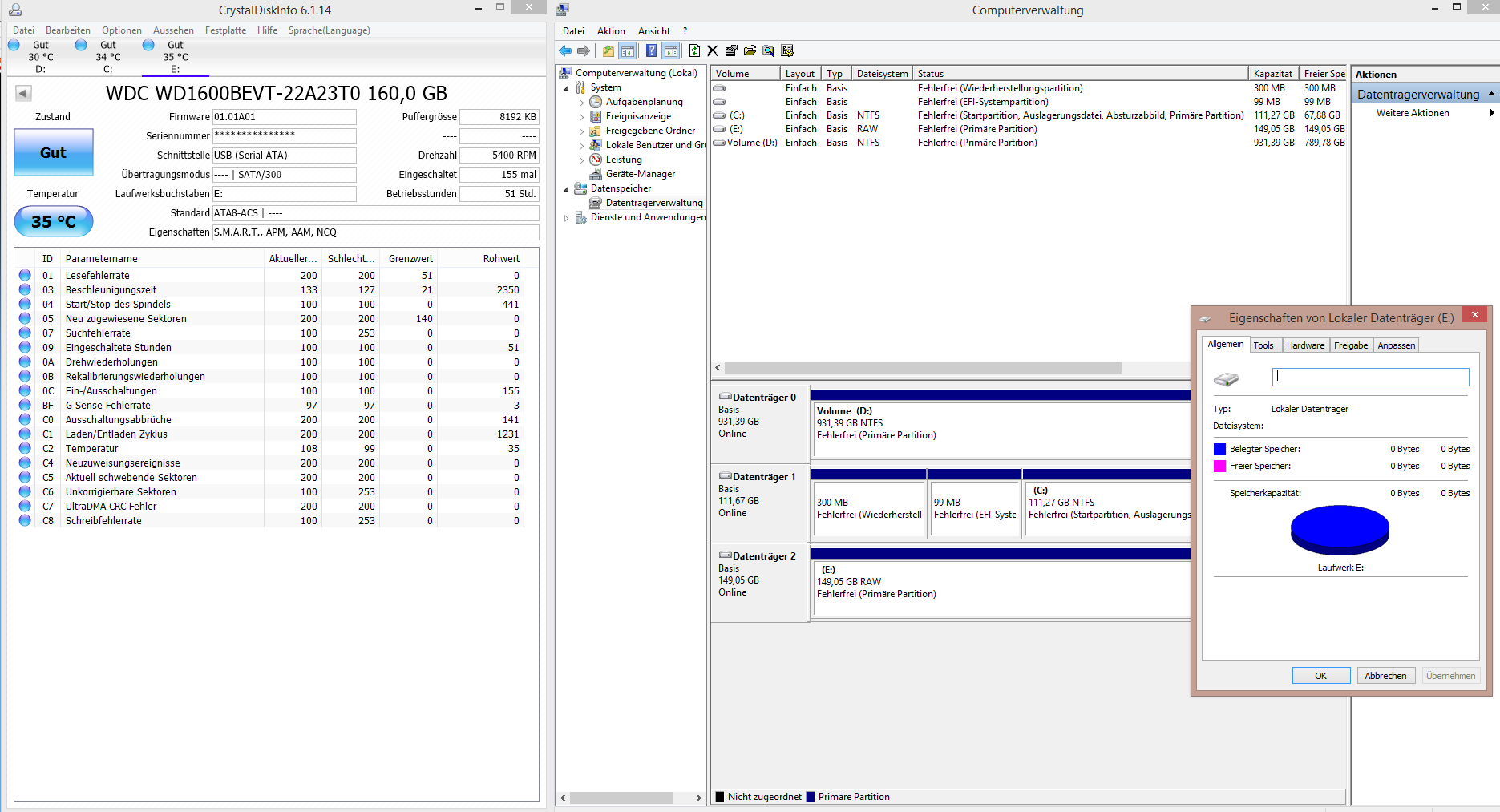Expand the Ereignisanzeige tree node
Viewport: 1500px width, 812px height.
pos(581,117)
